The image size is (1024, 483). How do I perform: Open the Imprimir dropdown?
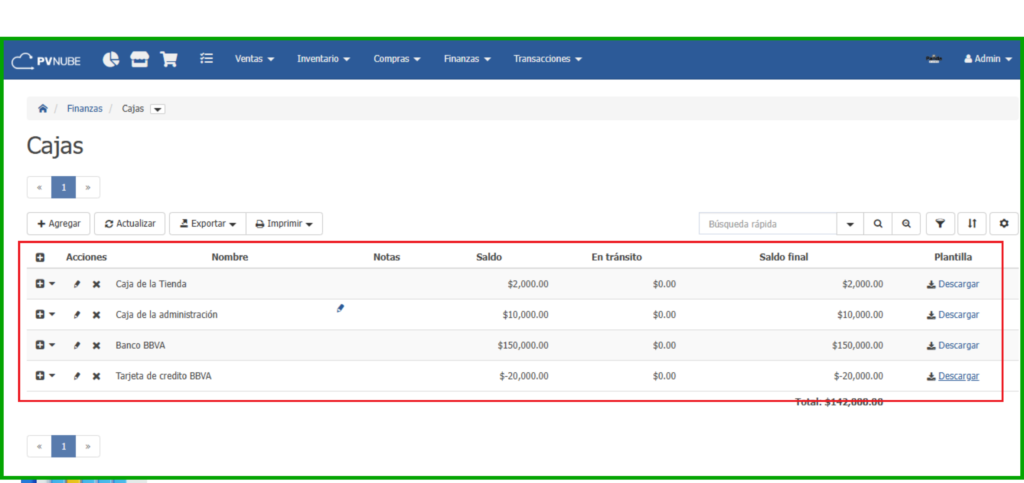click(284, 224)
